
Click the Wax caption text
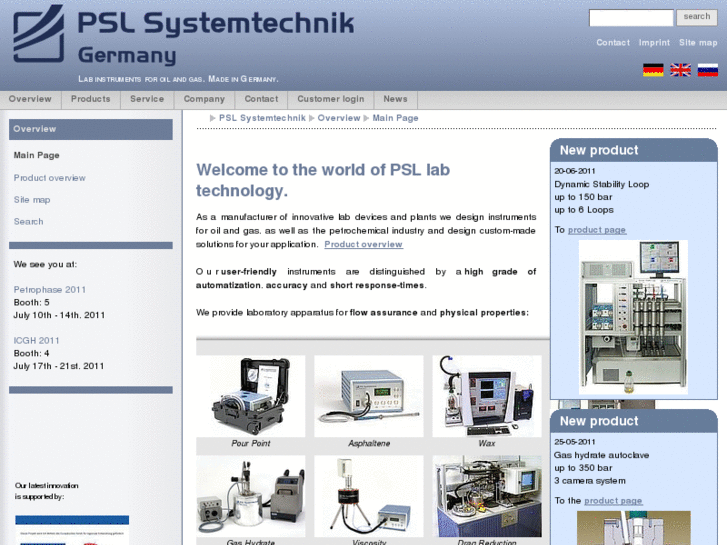pos(487,443)
